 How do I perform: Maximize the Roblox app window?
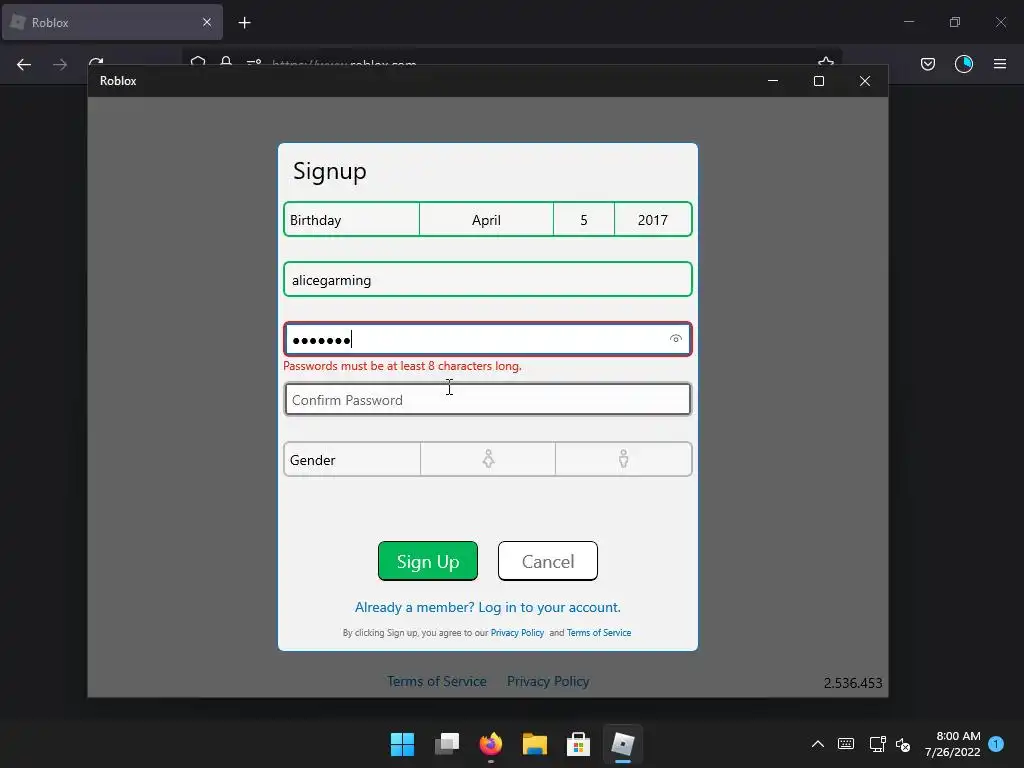pos(818,81)
